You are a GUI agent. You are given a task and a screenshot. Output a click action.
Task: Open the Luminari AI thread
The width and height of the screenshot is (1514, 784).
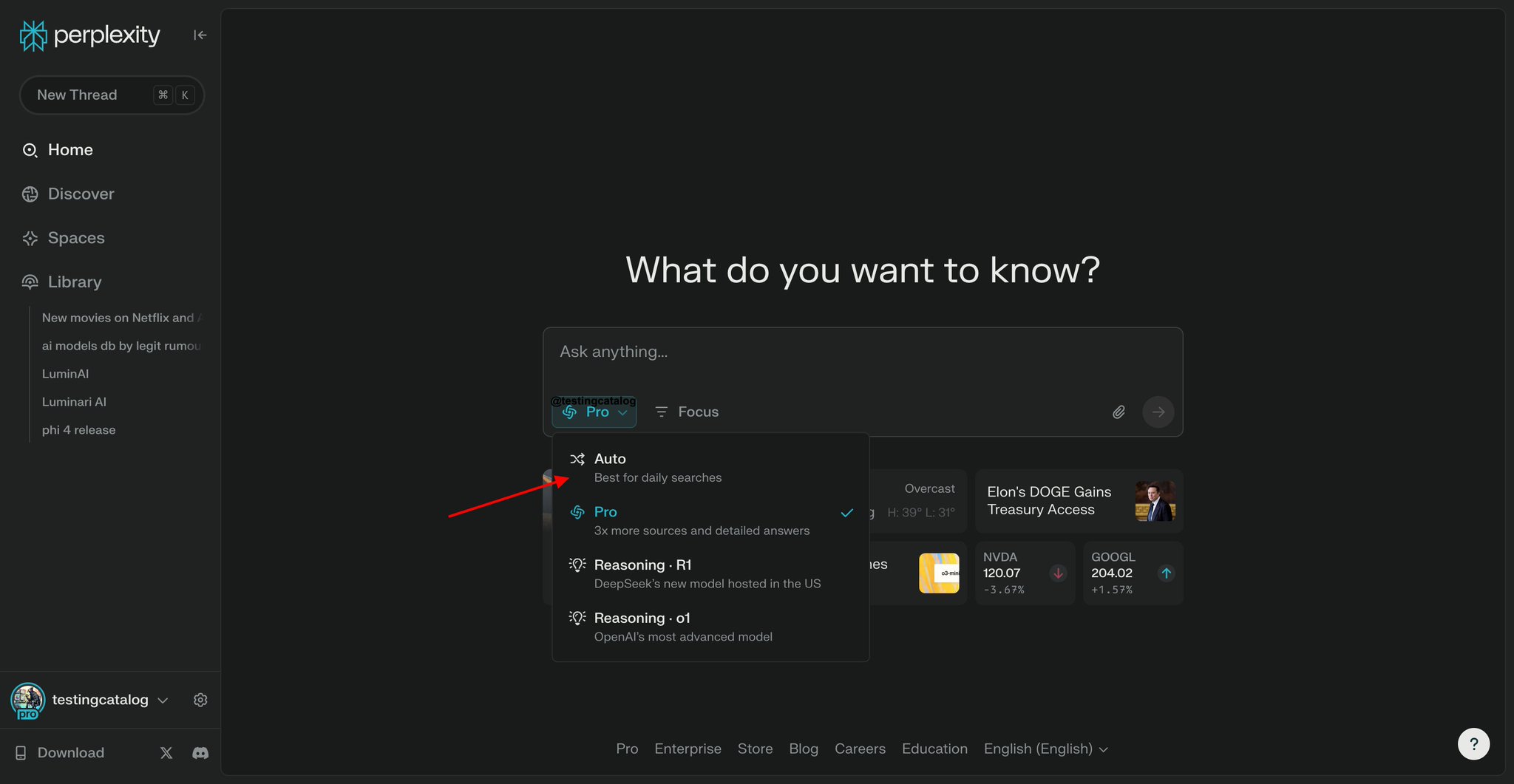pos(74,402)
